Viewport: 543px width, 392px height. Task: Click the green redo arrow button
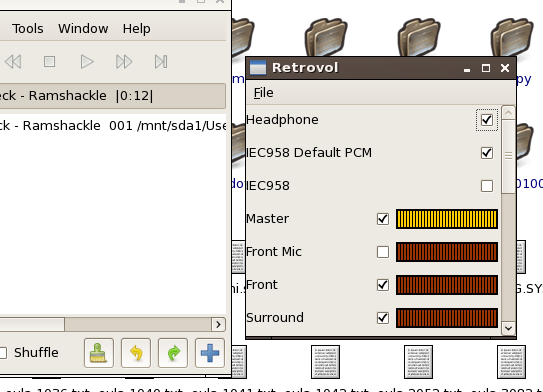(x=173, y=353)
